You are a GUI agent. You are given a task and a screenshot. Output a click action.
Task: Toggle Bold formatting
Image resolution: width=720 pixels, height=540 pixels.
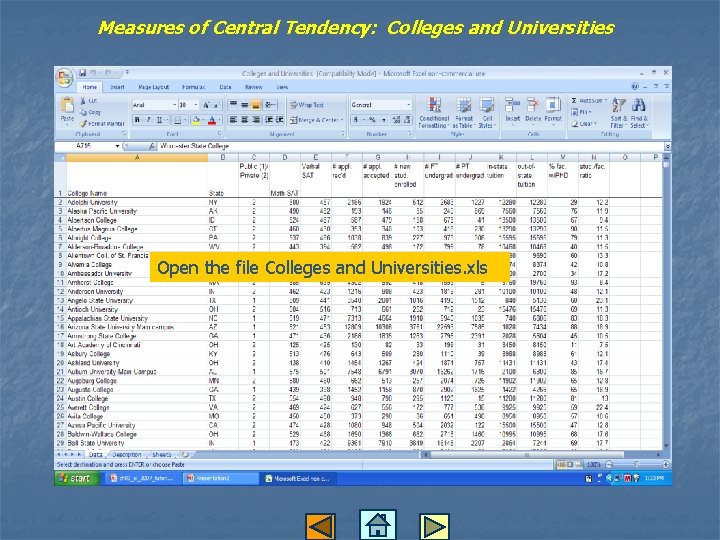[137, 120]
